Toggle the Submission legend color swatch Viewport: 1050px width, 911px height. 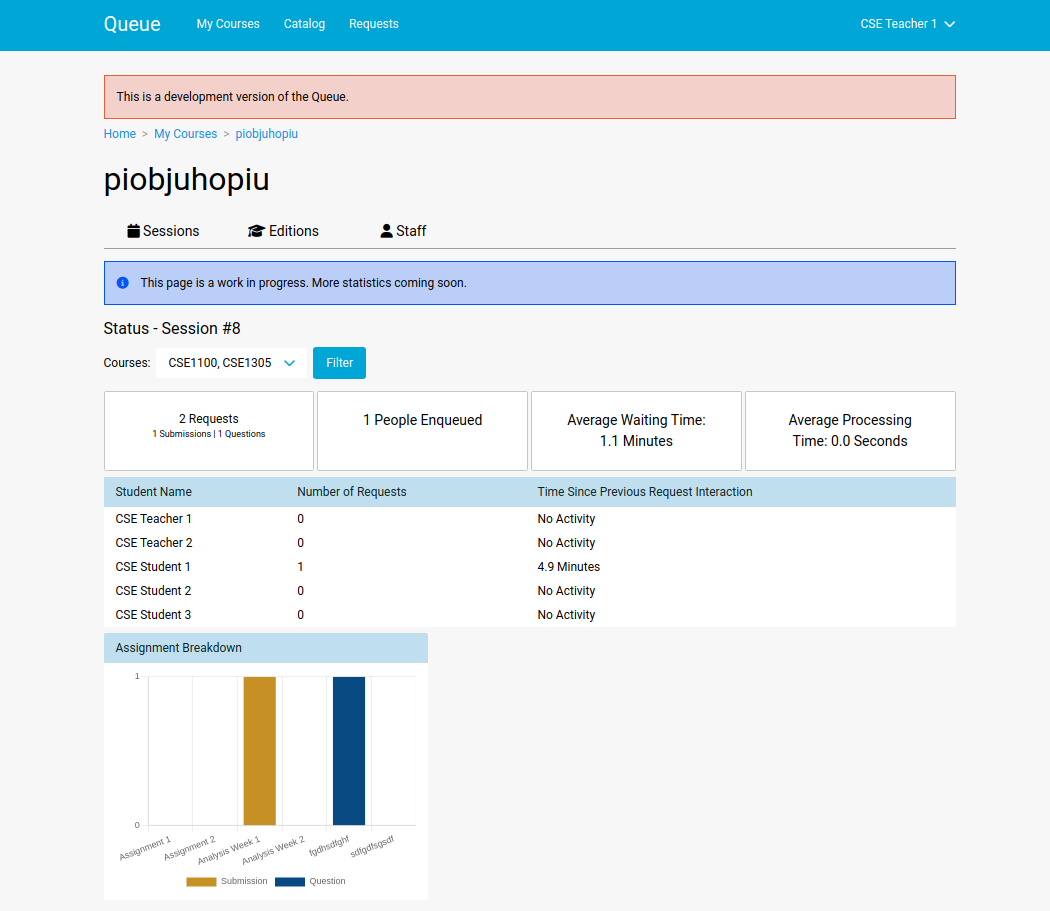click(x=201, y=882)
